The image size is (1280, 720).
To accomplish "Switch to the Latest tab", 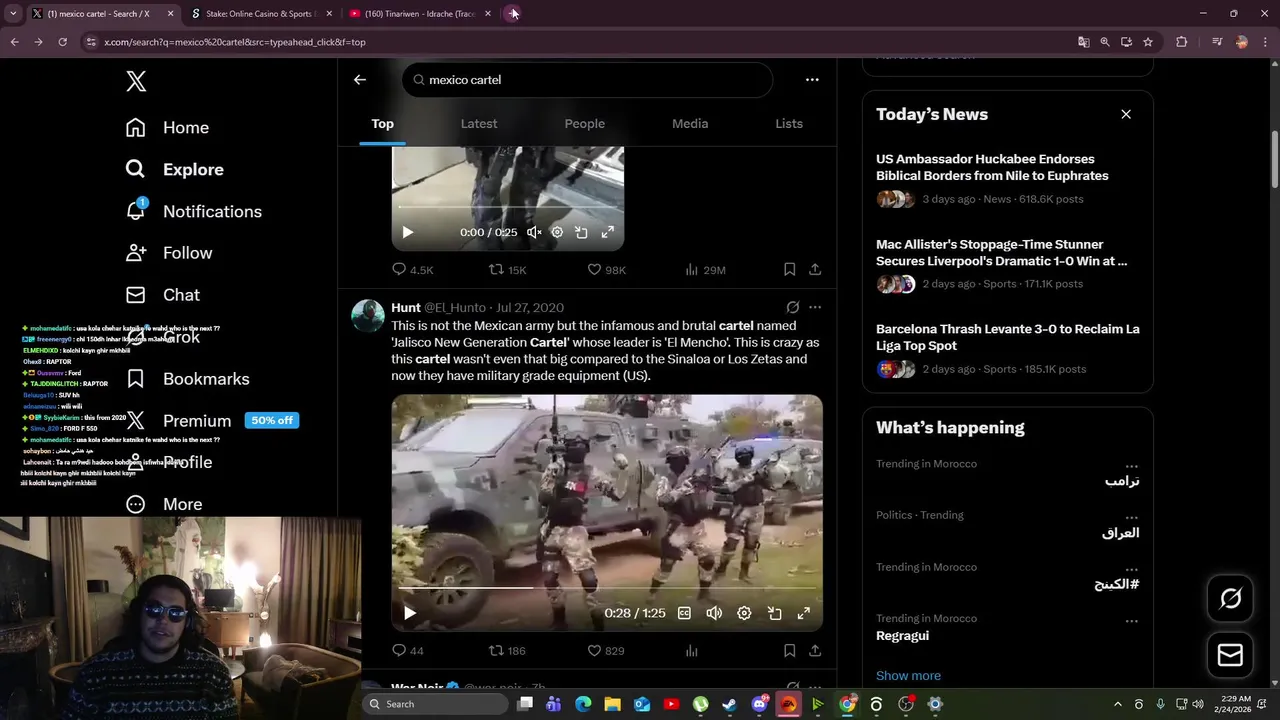I will point(479,124).
